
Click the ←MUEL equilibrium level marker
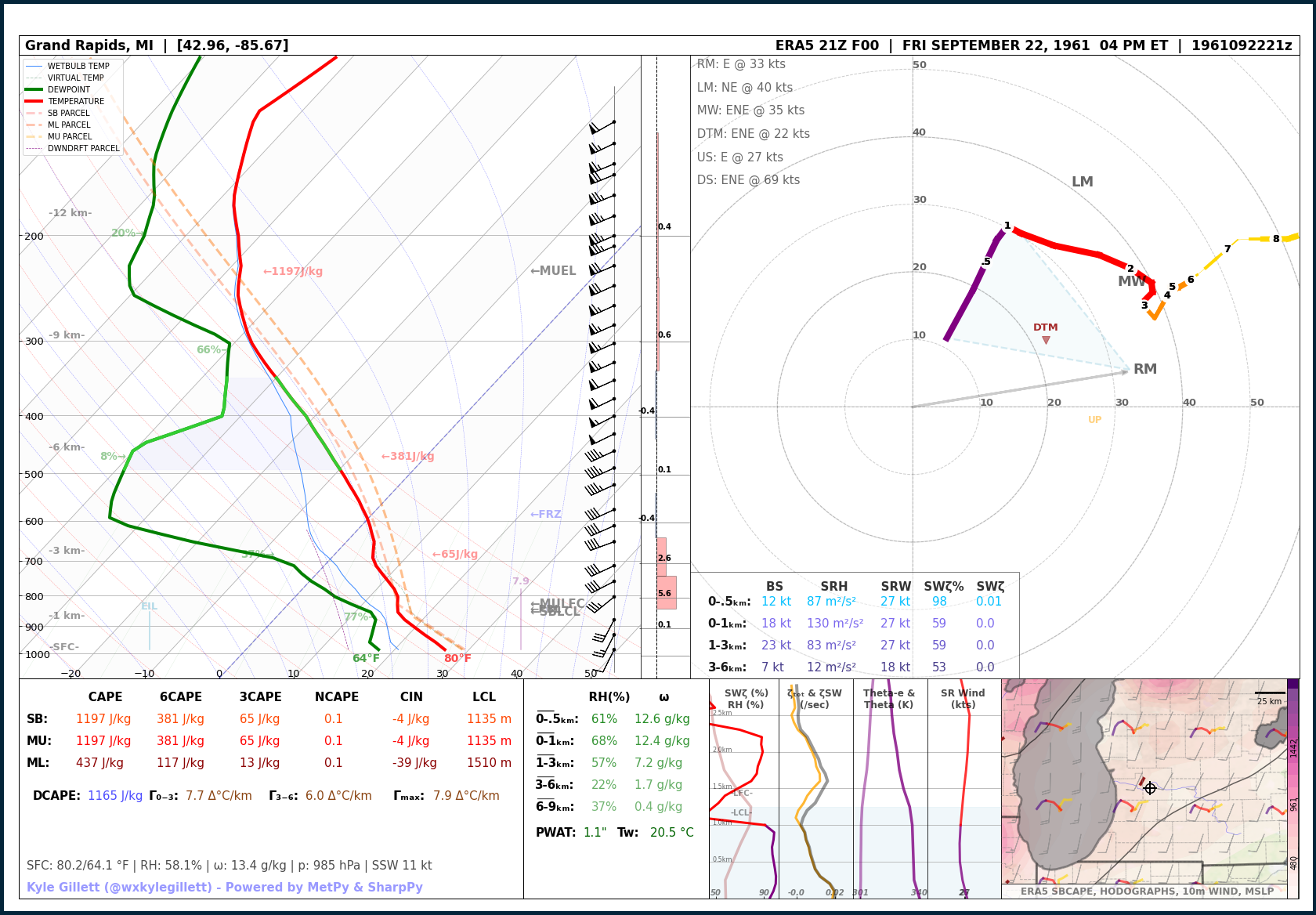pyautogui.click(x=553, y=271)
